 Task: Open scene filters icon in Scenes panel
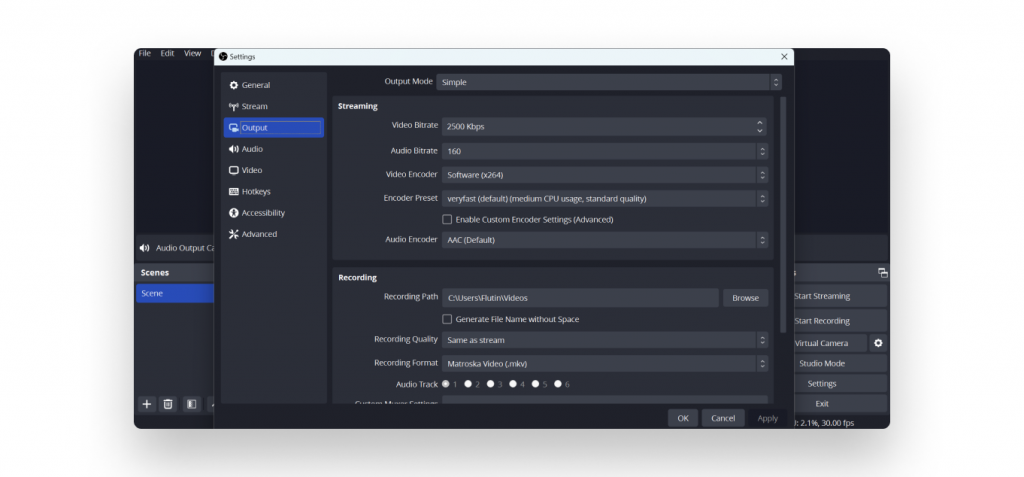191,404
